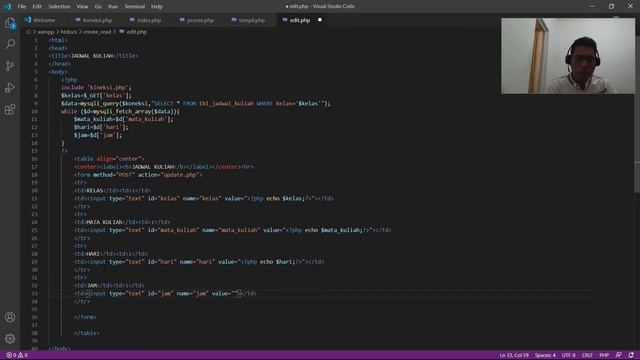This screenshot has width=640, height=360.
Task: Click the echo $kelas input line
Action: pos(204,198)
